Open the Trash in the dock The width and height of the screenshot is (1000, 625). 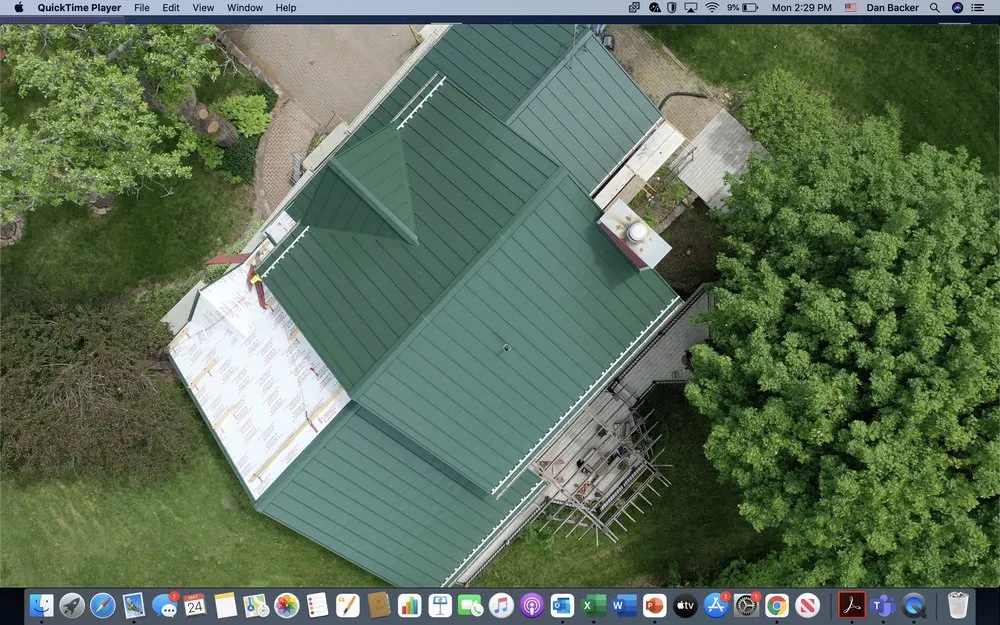[x=958, y=605]
